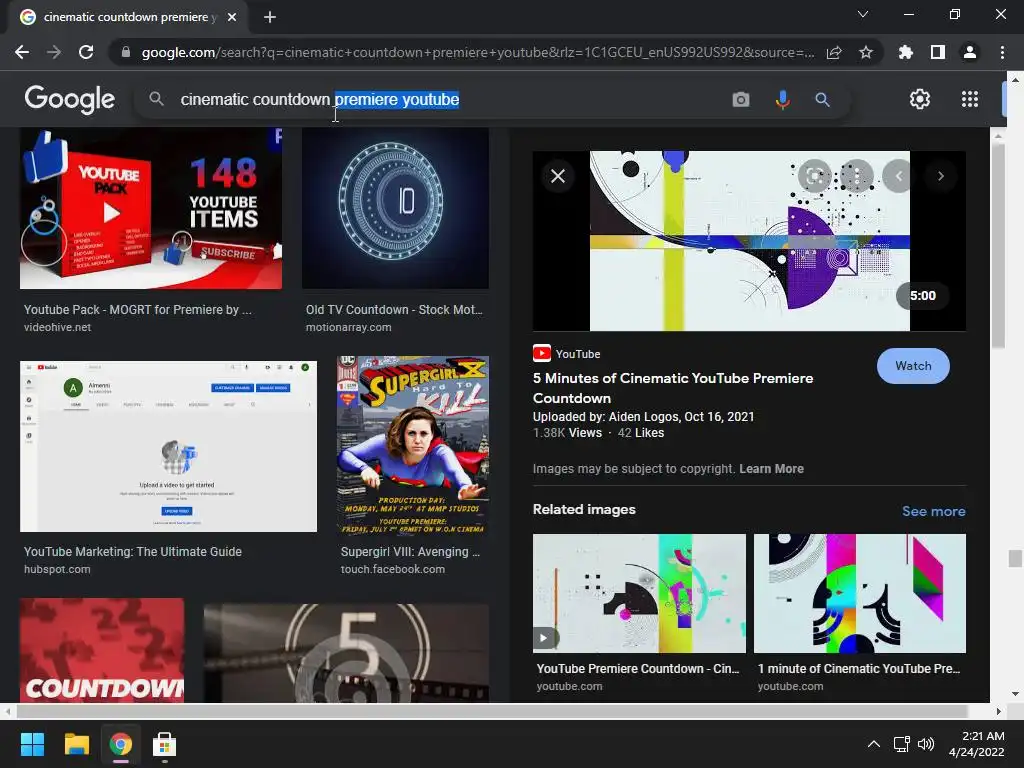Click See more related images
The image size is (1024, 768).
[x=933, y=511]
